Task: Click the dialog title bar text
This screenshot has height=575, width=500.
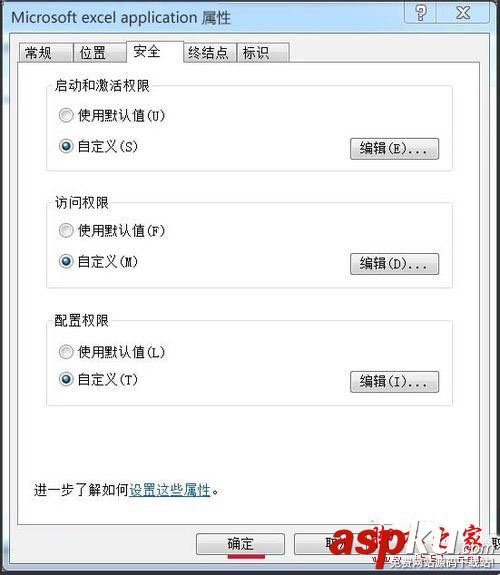Action: pyautogui.click(x=121, y=18)
